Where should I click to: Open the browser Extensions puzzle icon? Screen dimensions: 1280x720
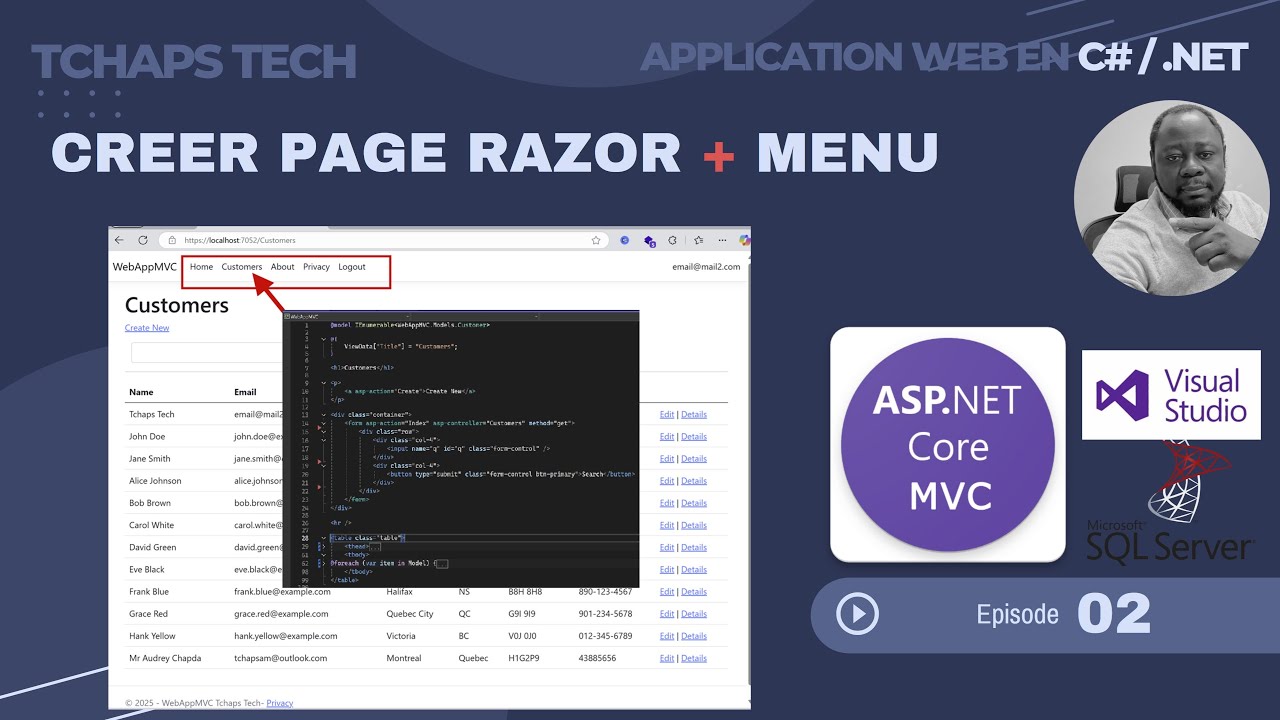tap(673, 240)
